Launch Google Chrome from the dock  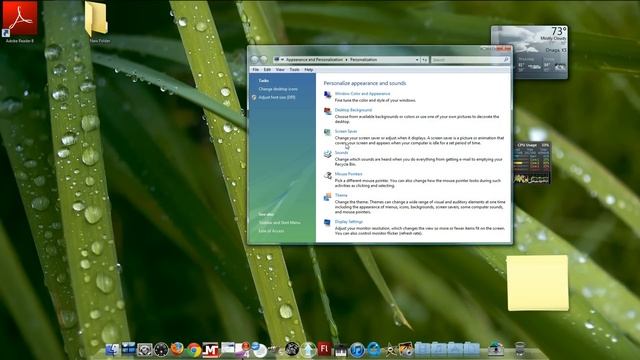coord(194,350)
